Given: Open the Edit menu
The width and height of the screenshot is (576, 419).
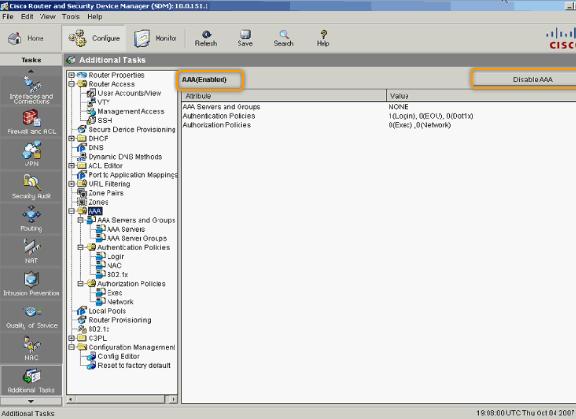Looking at the screenshot, I should 27,17.
